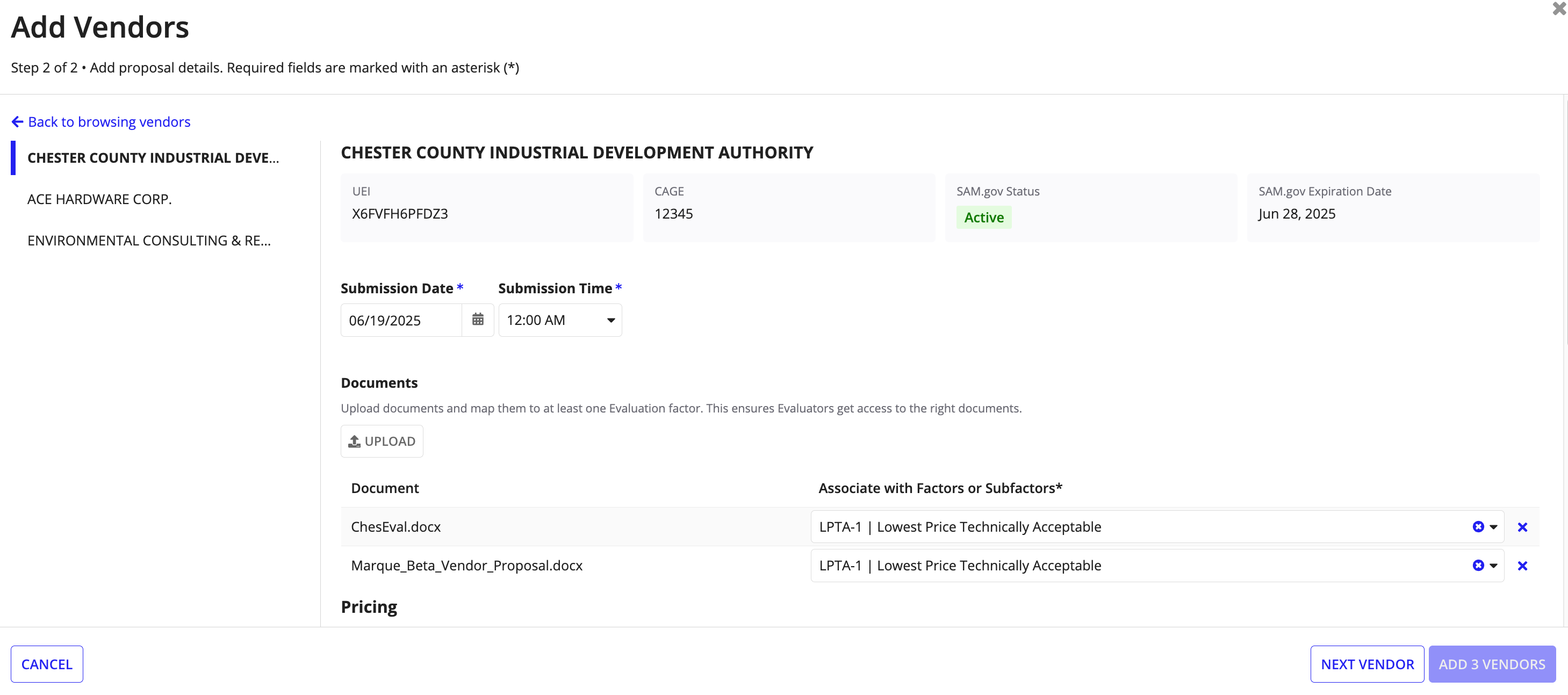The width and height of the screenshot is (1568, 695).
Task: Click the CAGE value 12345
Action: tap(674, 214)
